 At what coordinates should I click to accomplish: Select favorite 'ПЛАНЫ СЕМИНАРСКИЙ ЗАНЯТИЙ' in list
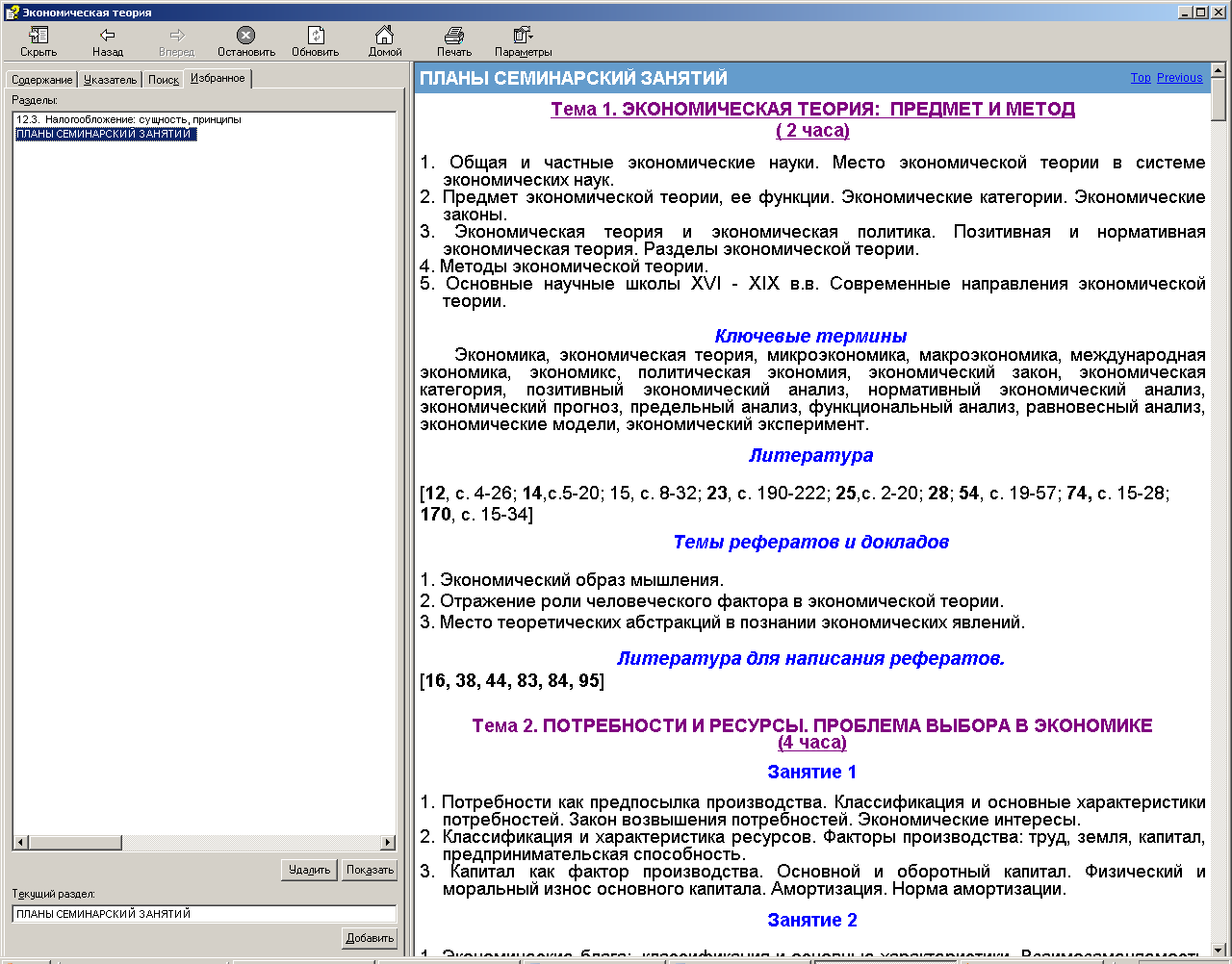106,135
